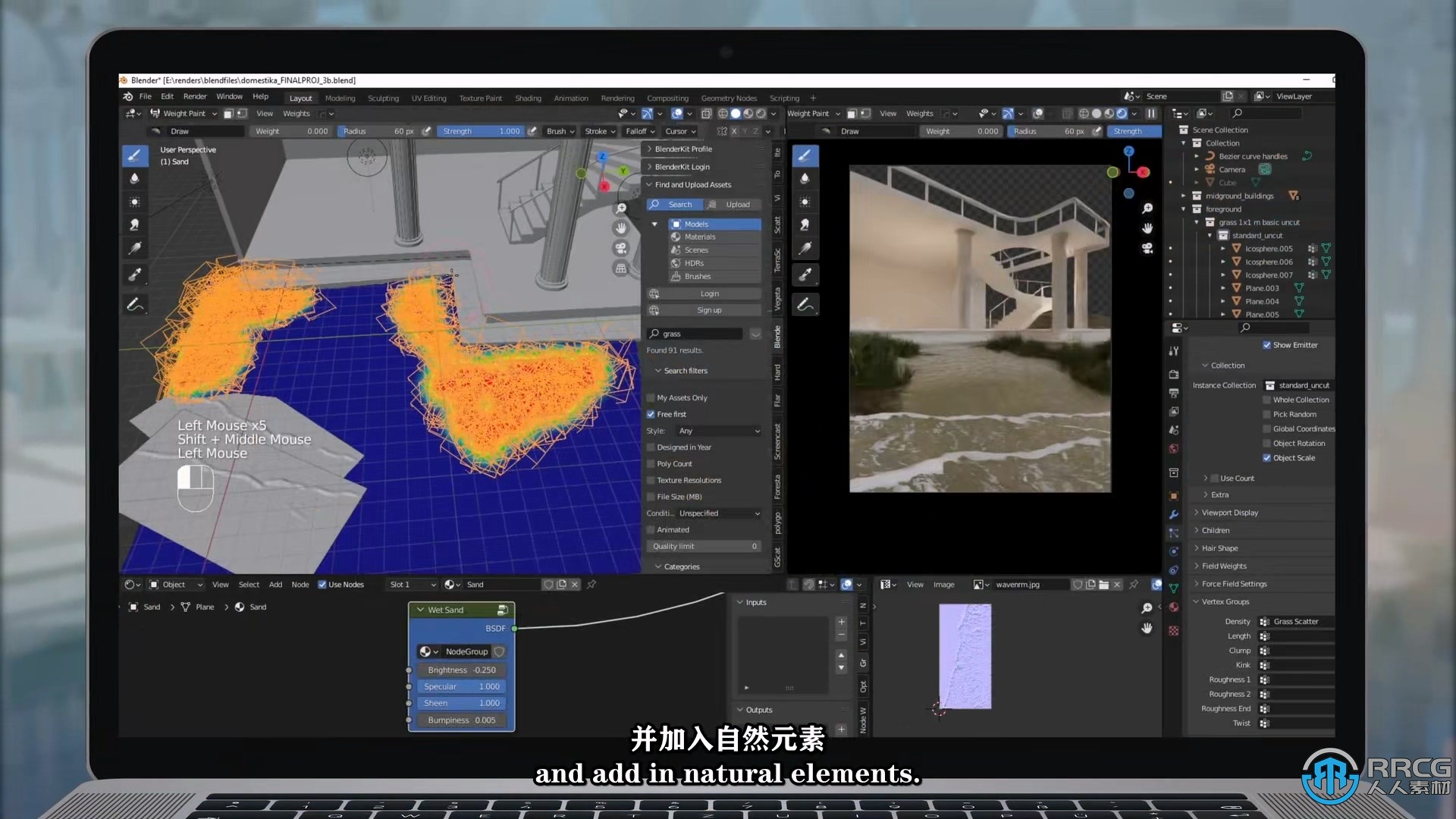Select the Weight Paint draw tool
The image size is (1456, 819).
click(134, 154)
